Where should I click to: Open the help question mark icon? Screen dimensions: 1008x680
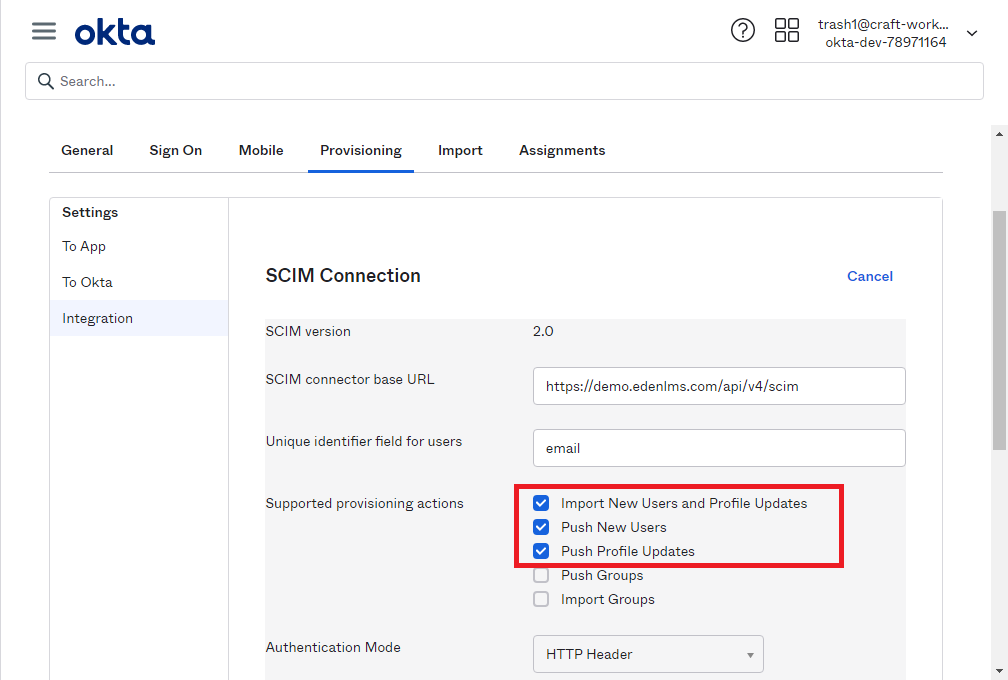pyautogui.click(x=742, y=30)
